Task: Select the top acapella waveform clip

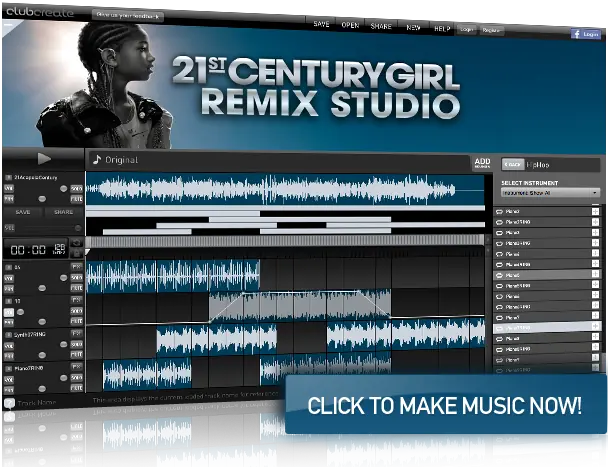Action: [x=285, y=189]
